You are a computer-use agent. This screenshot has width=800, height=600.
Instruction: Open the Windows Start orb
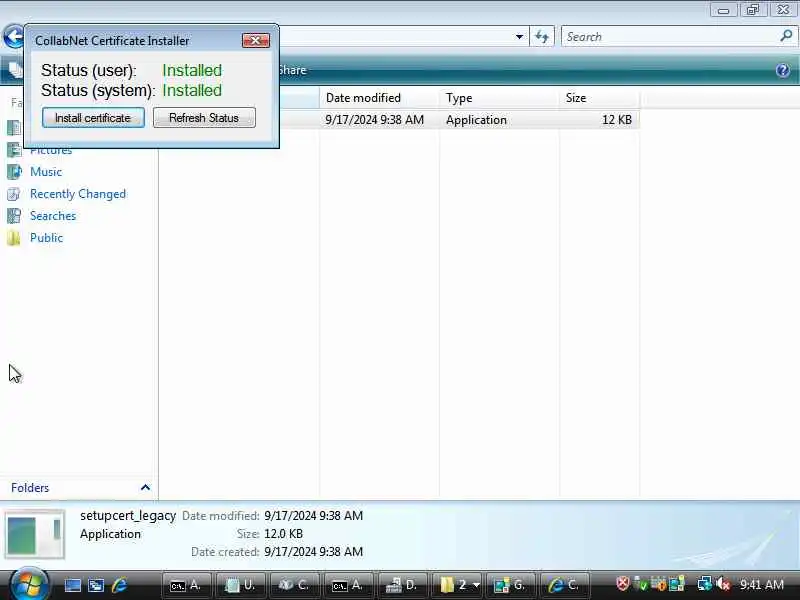coord(29,584)
